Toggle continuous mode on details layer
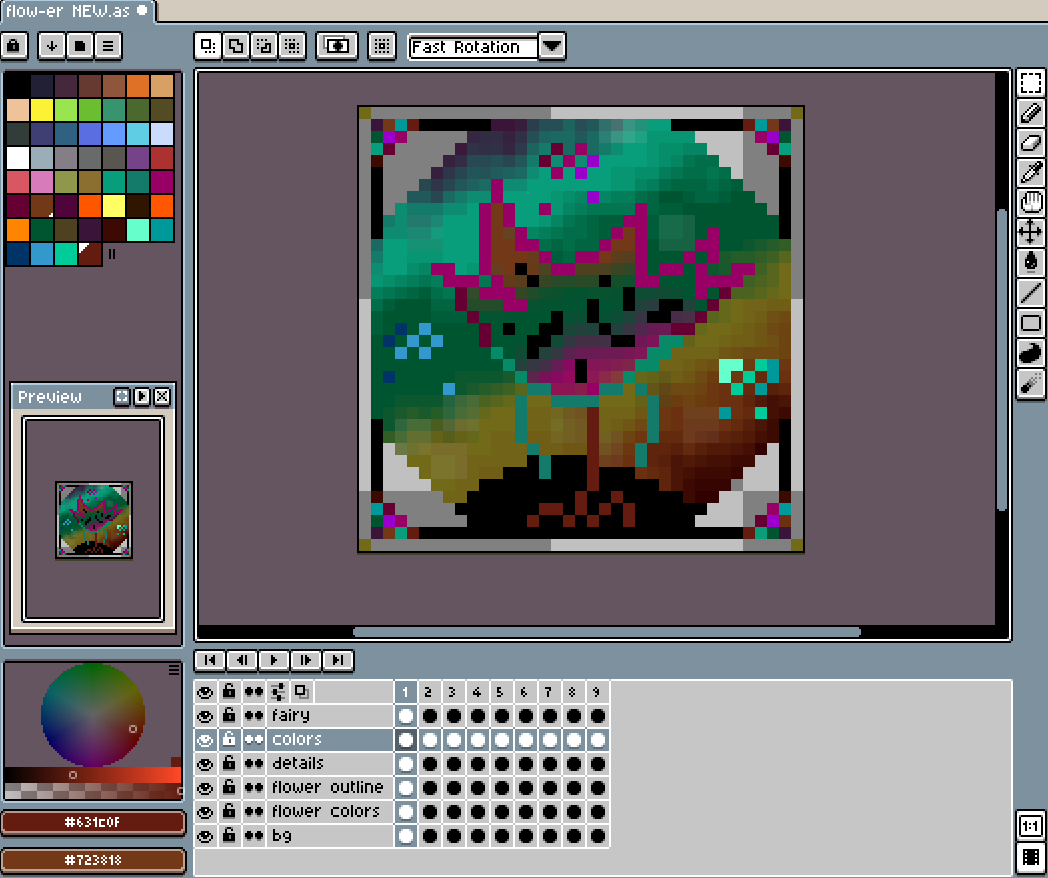 click(254, 764)
